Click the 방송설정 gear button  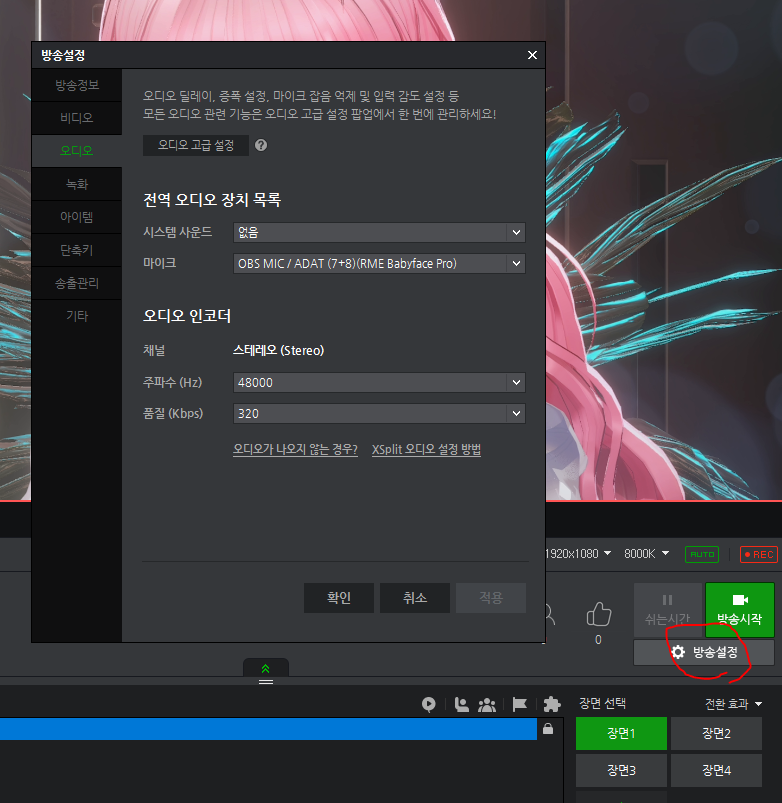click(x=704, y=652)
